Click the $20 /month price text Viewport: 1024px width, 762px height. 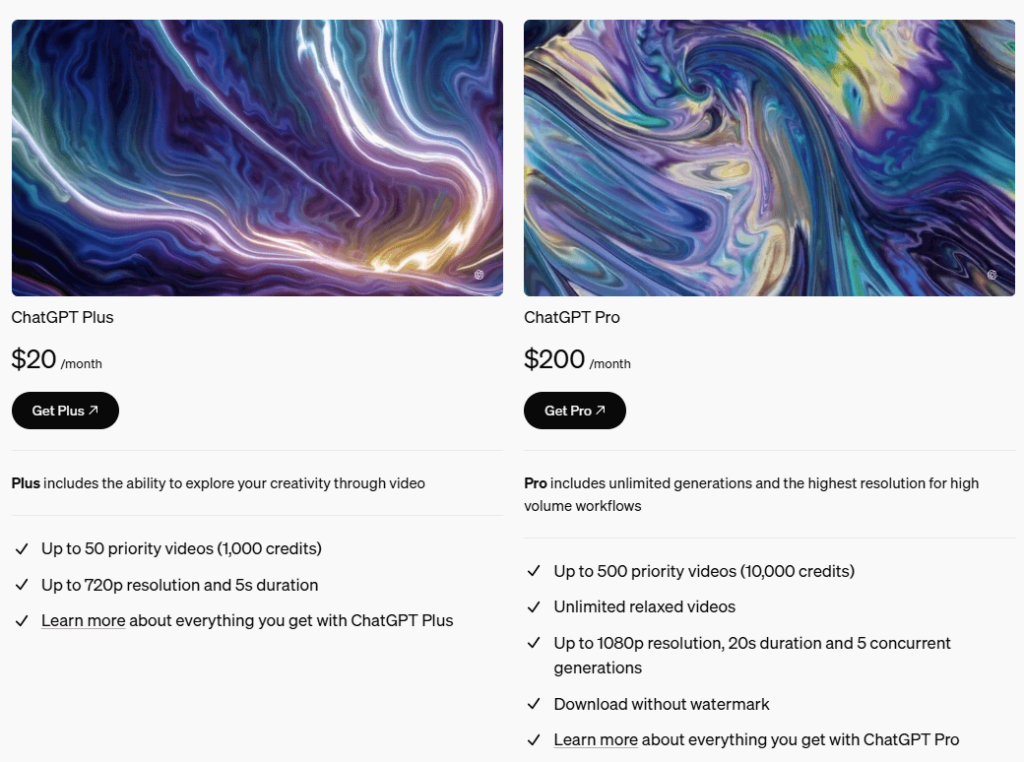57,360
